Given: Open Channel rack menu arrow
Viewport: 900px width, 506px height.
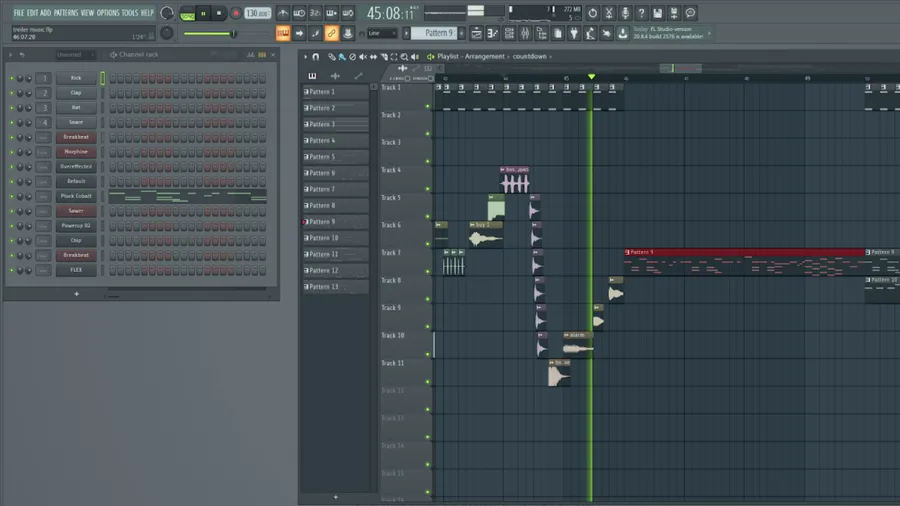Looking at the screenshot, I should tap(10, 55).
